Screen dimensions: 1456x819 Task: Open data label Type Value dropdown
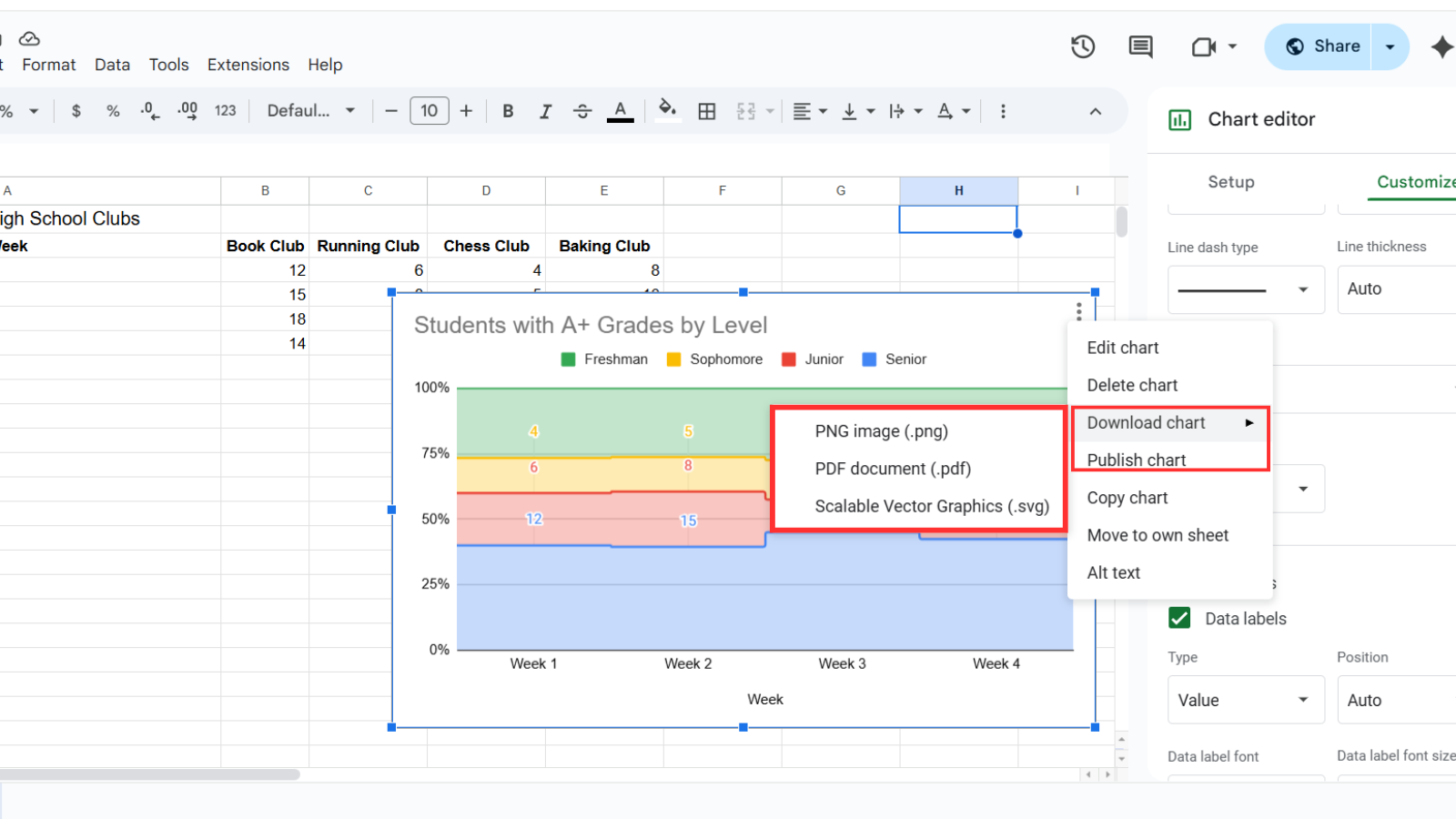pos(1246,700)
